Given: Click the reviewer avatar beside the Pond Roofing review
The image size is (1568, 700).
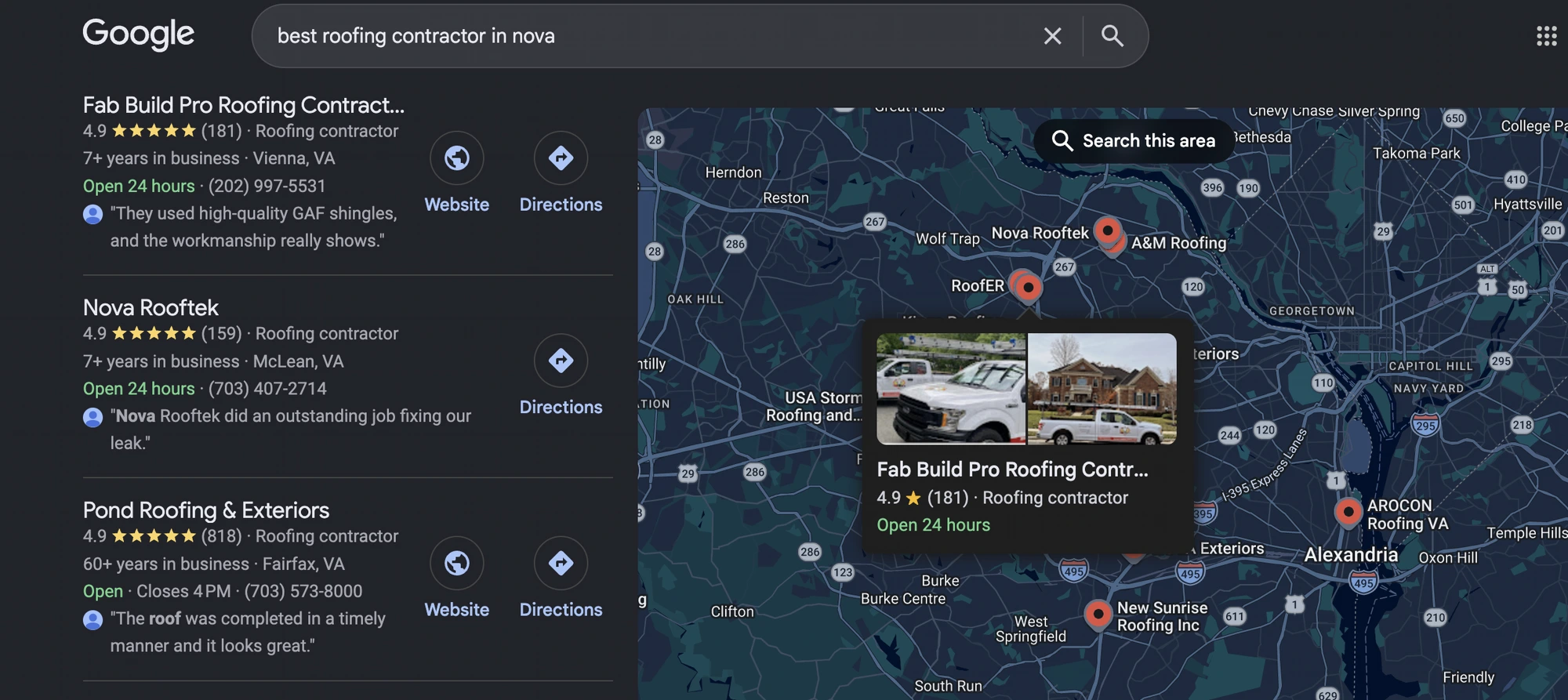Looking at the screenshot, I should click(93, 620).
